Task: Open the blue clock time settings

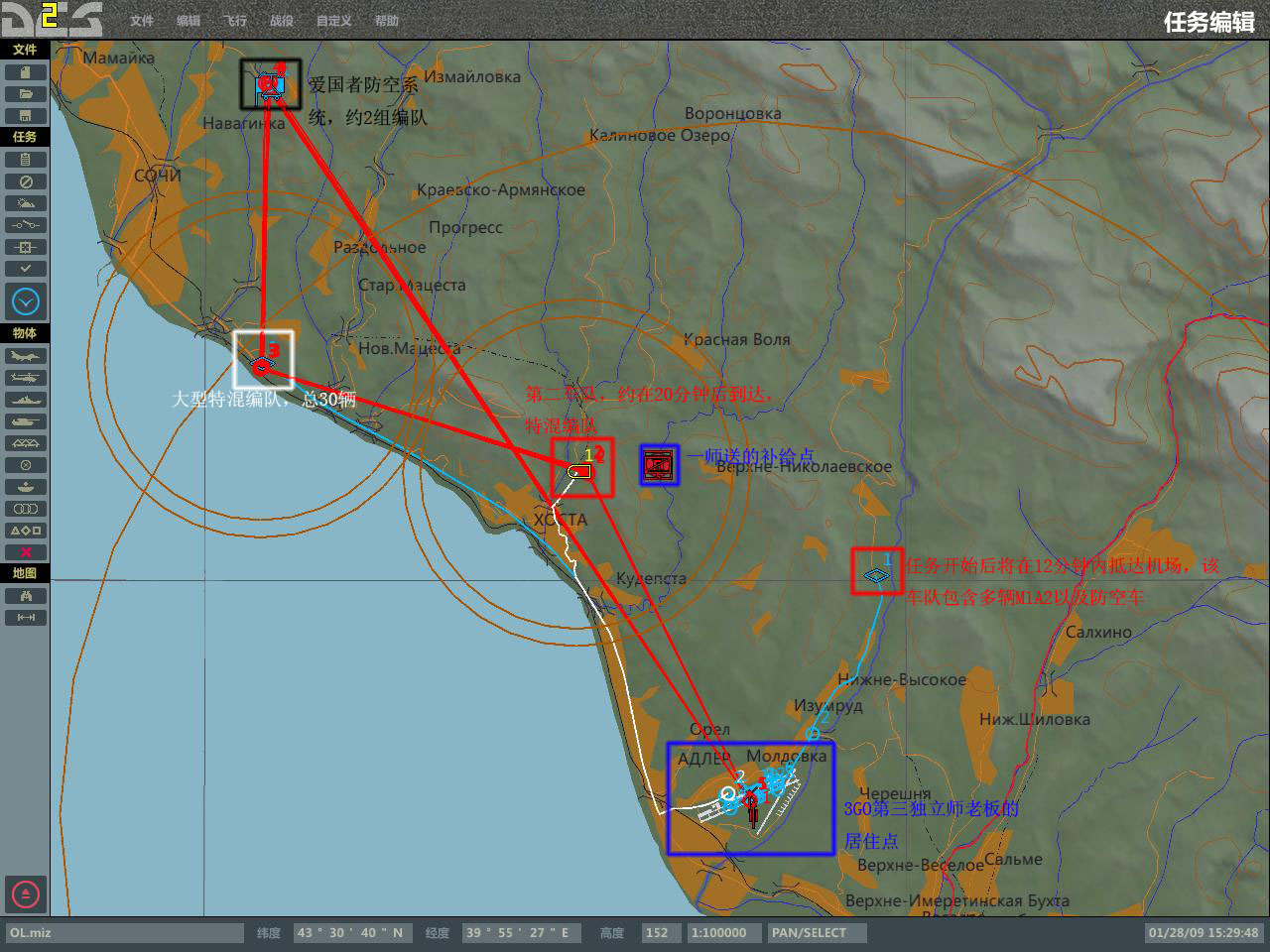Action: click(26, 301)
